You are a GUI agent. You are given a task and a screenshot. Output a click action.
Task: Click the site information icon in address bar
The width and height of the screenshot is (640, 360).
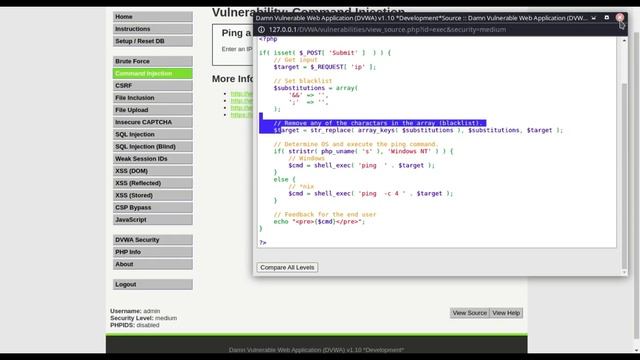(261, 29)
